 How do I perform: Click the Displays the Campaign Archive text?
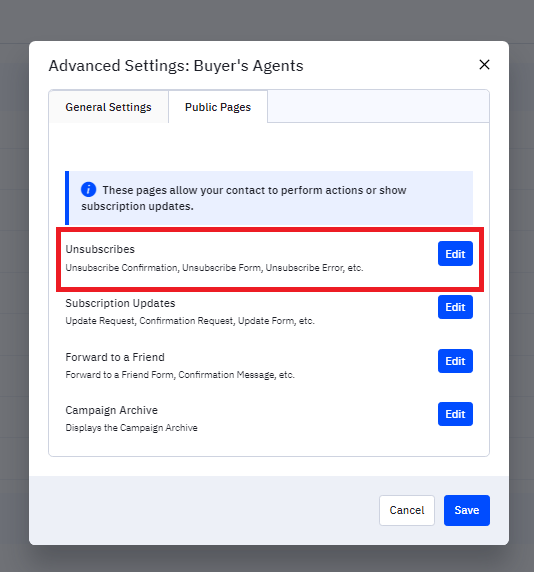131,428
